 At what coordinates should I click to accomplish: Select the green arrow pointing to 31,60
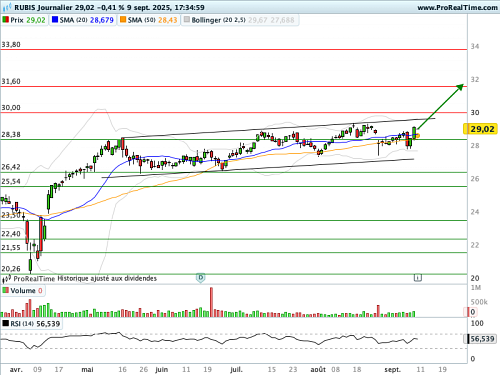pos(440,107)
